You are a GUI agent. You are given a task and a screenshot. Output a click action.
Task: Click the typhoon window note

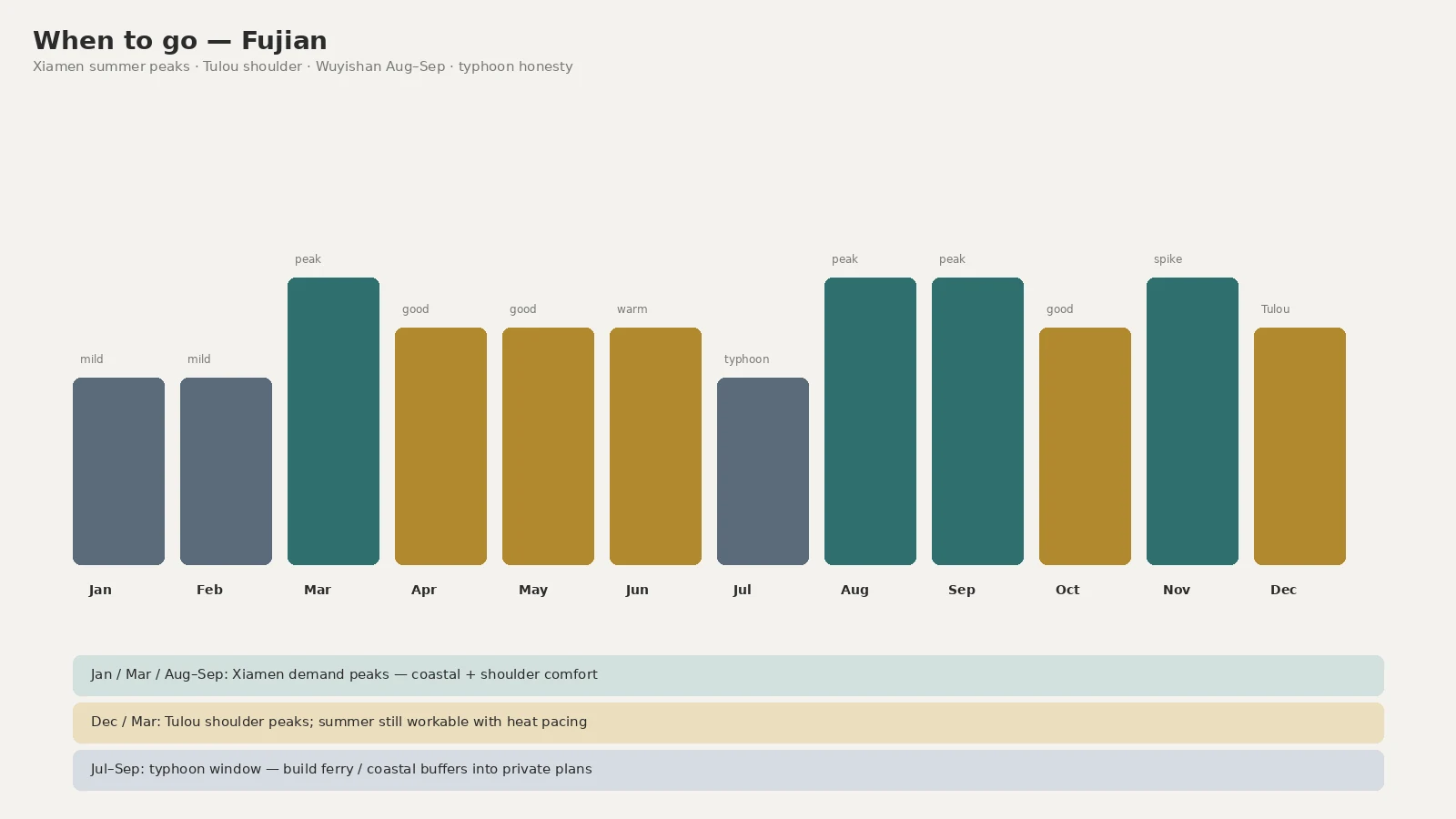click(728, 770)
